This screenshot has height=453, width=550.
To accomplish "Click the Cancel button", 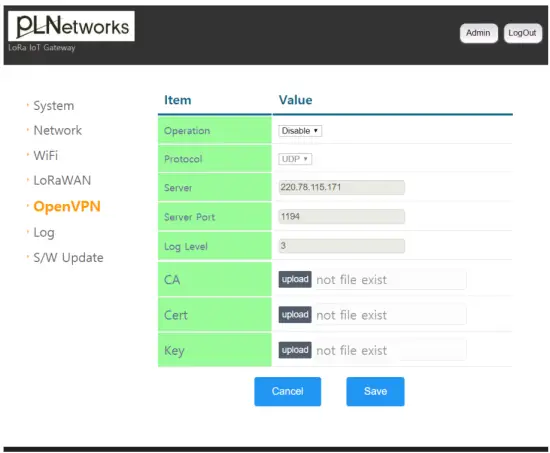I will 288,392.
